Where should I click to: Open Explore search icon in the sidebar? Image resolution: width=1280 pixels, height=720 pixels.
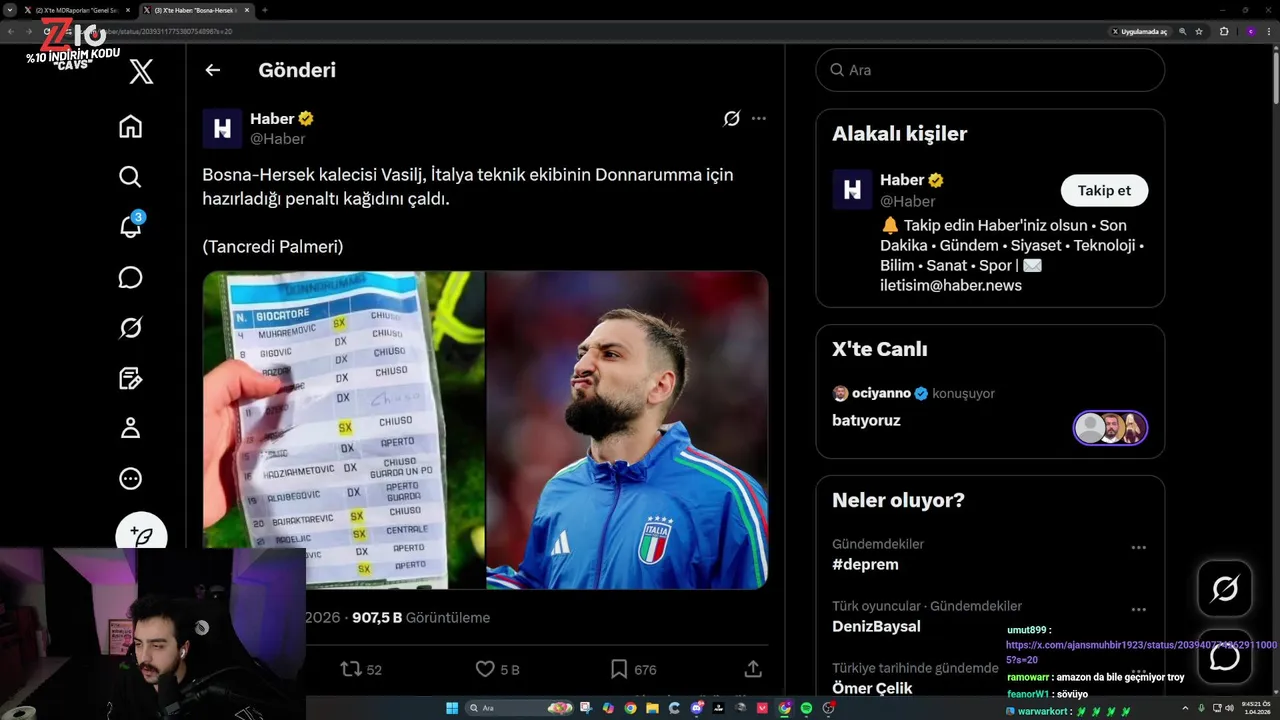coord(130,177)
